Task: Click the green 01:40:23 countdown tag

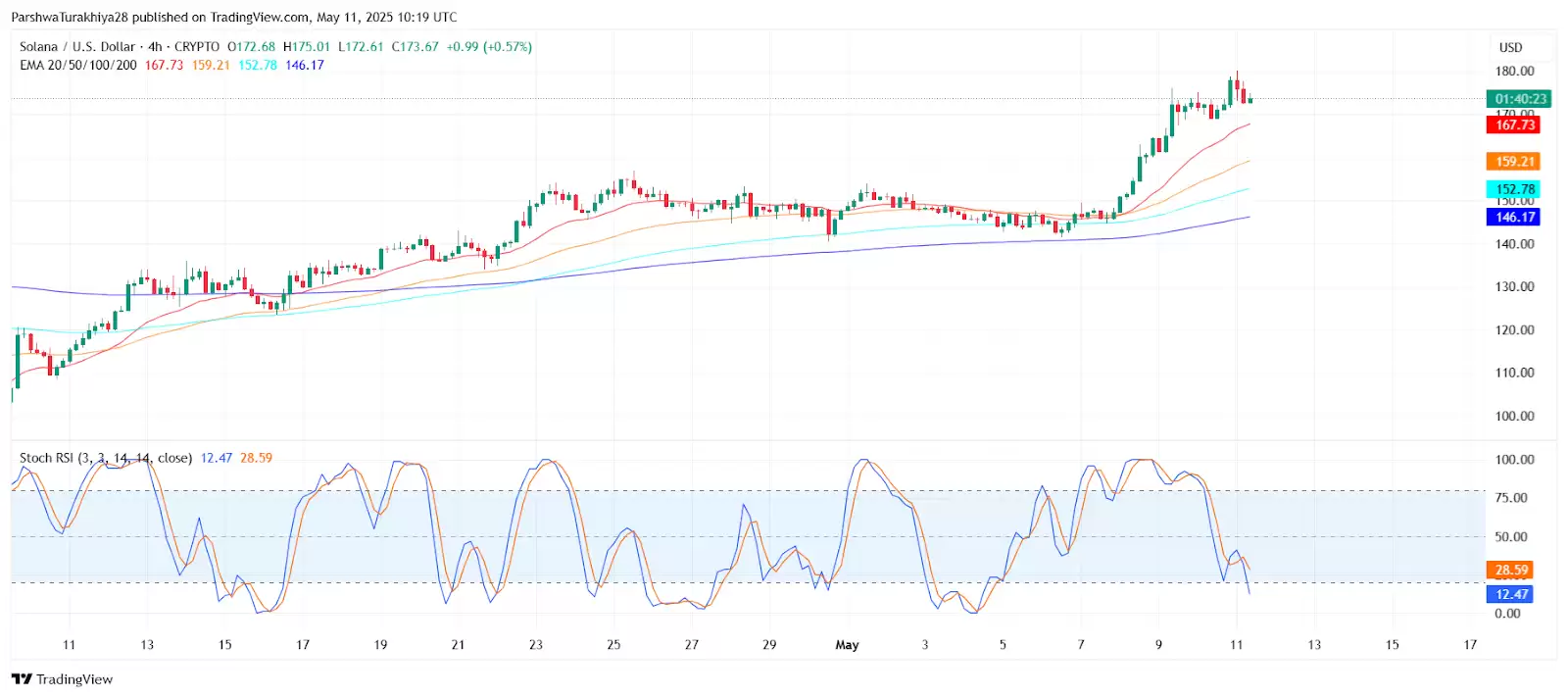Action: [x=1520, y=99]
